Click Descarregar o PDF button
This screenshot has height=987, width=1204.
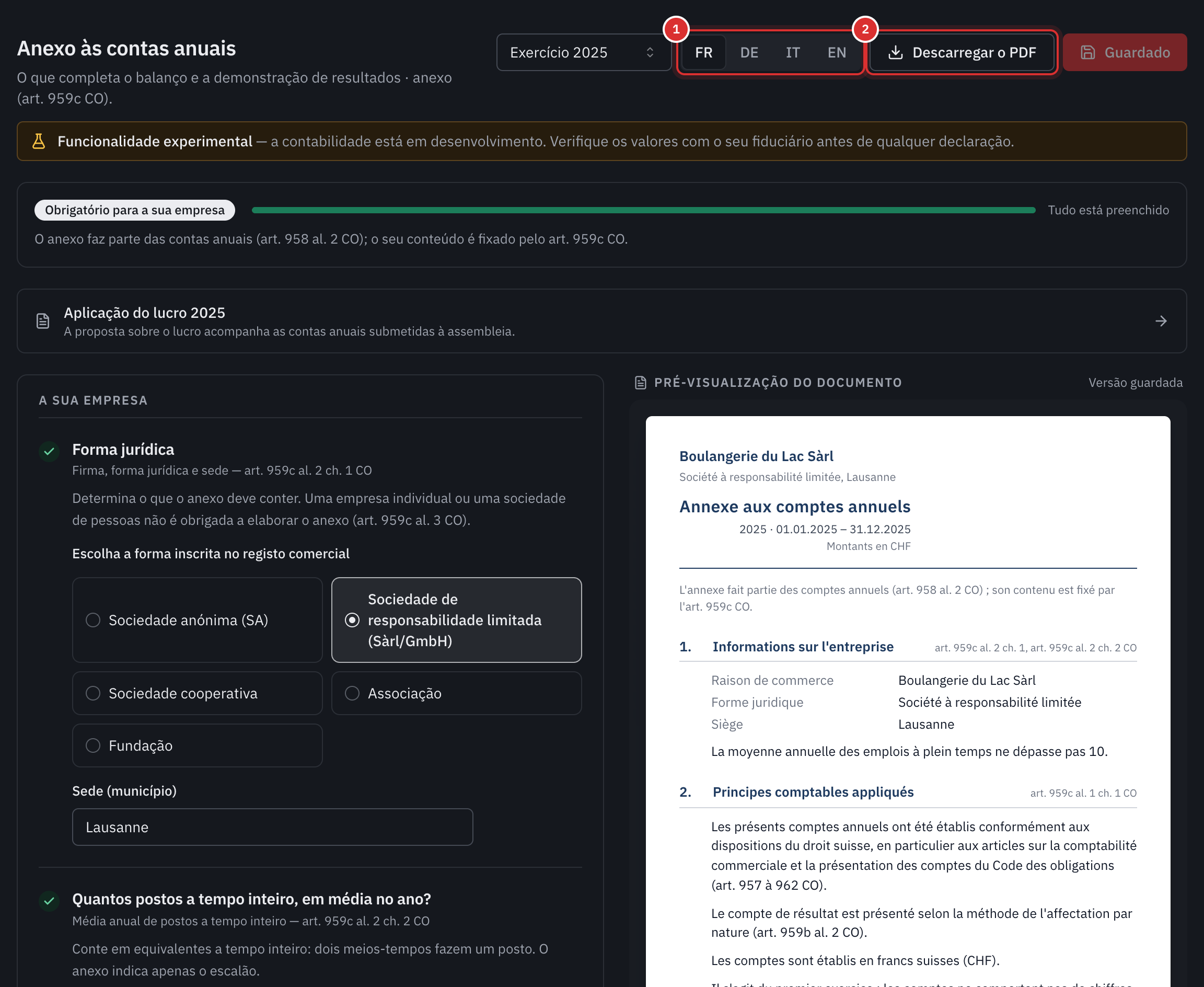(x=962, y=52)
